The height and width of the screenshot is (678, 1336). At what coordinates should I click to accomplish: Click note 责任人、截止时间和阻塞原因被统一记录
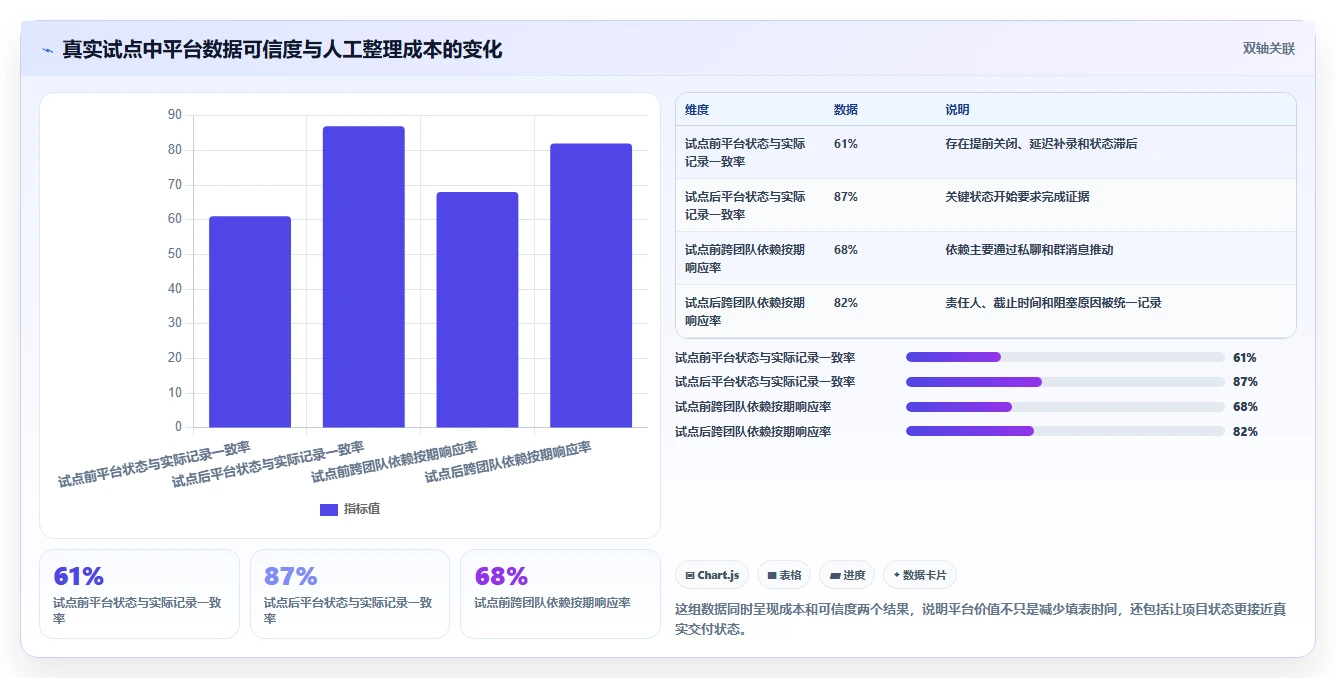(x=1053, y=303)
